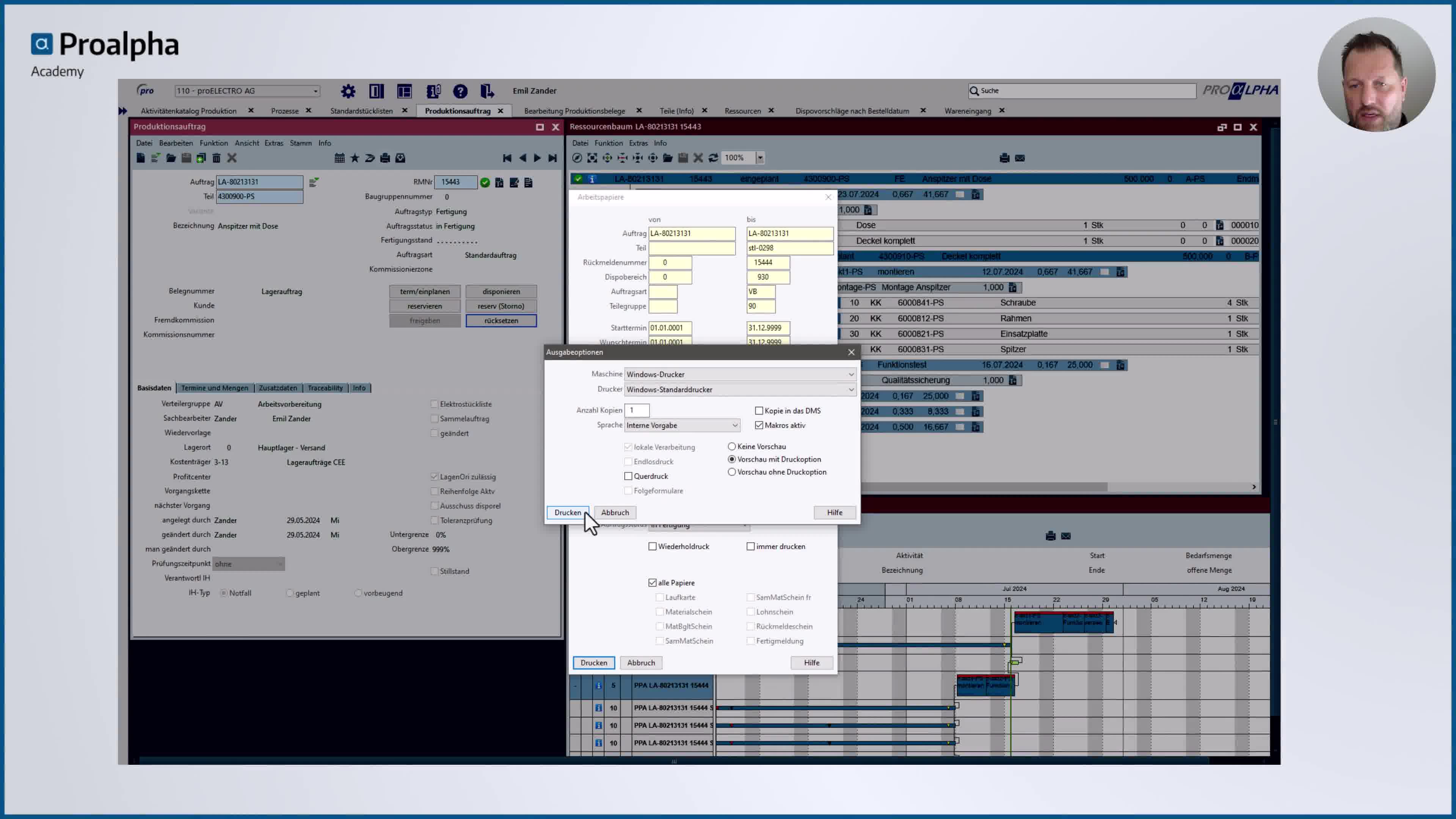Select Keine Vorschau radio button
The image size is (1456, 819).
click(x=732, y=447)
